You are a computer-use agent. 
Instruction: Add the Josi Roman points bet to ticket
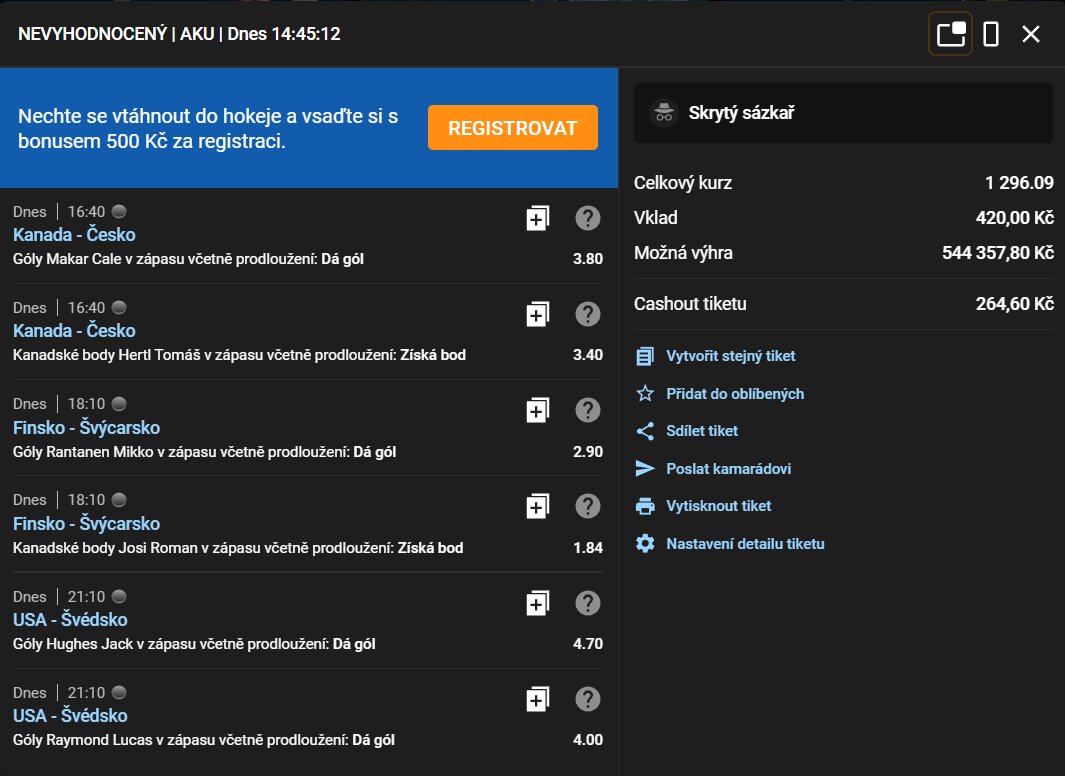pos(537,506)
